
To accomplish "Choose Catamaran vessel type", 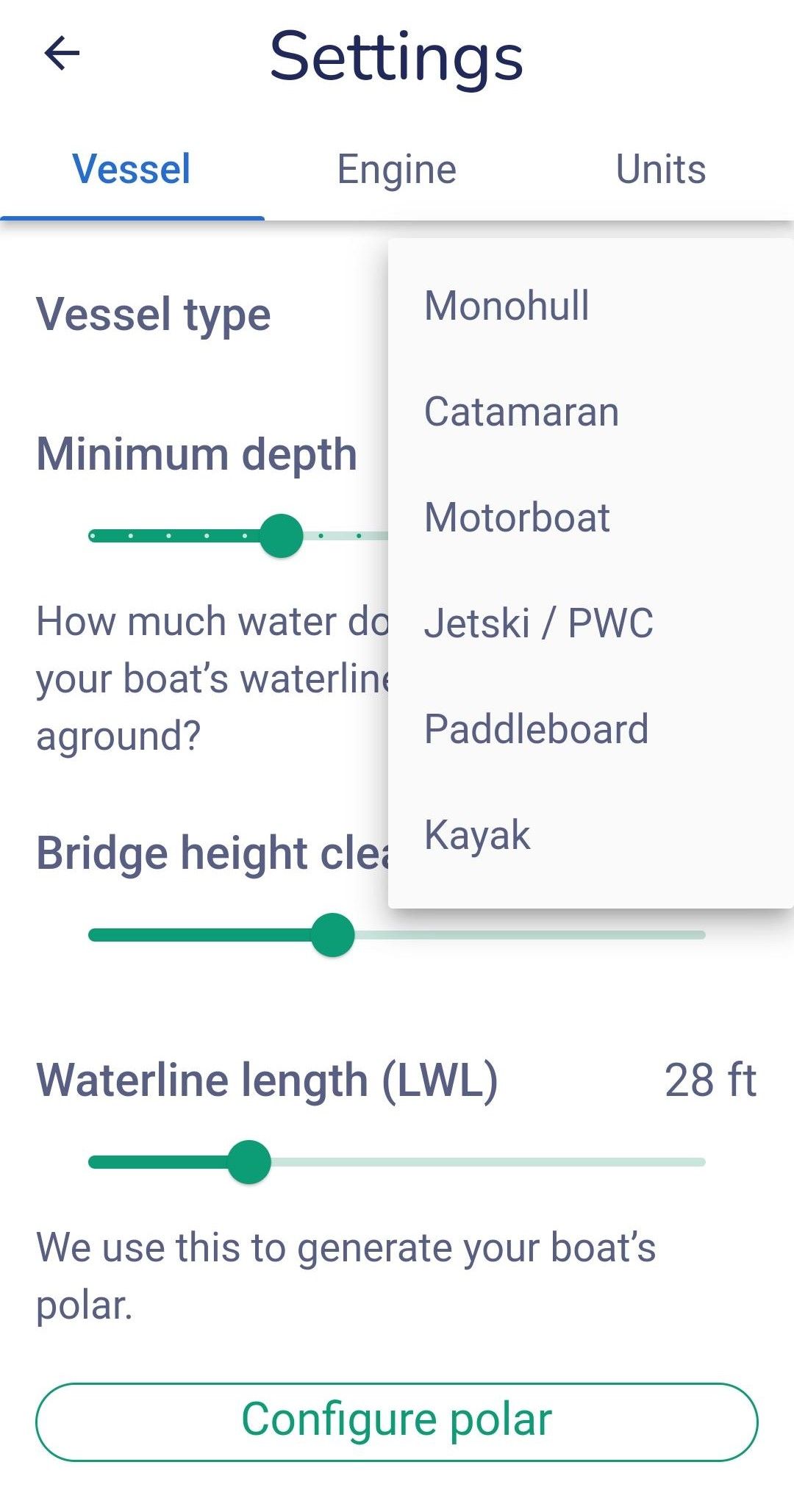I will pos(522,412).
